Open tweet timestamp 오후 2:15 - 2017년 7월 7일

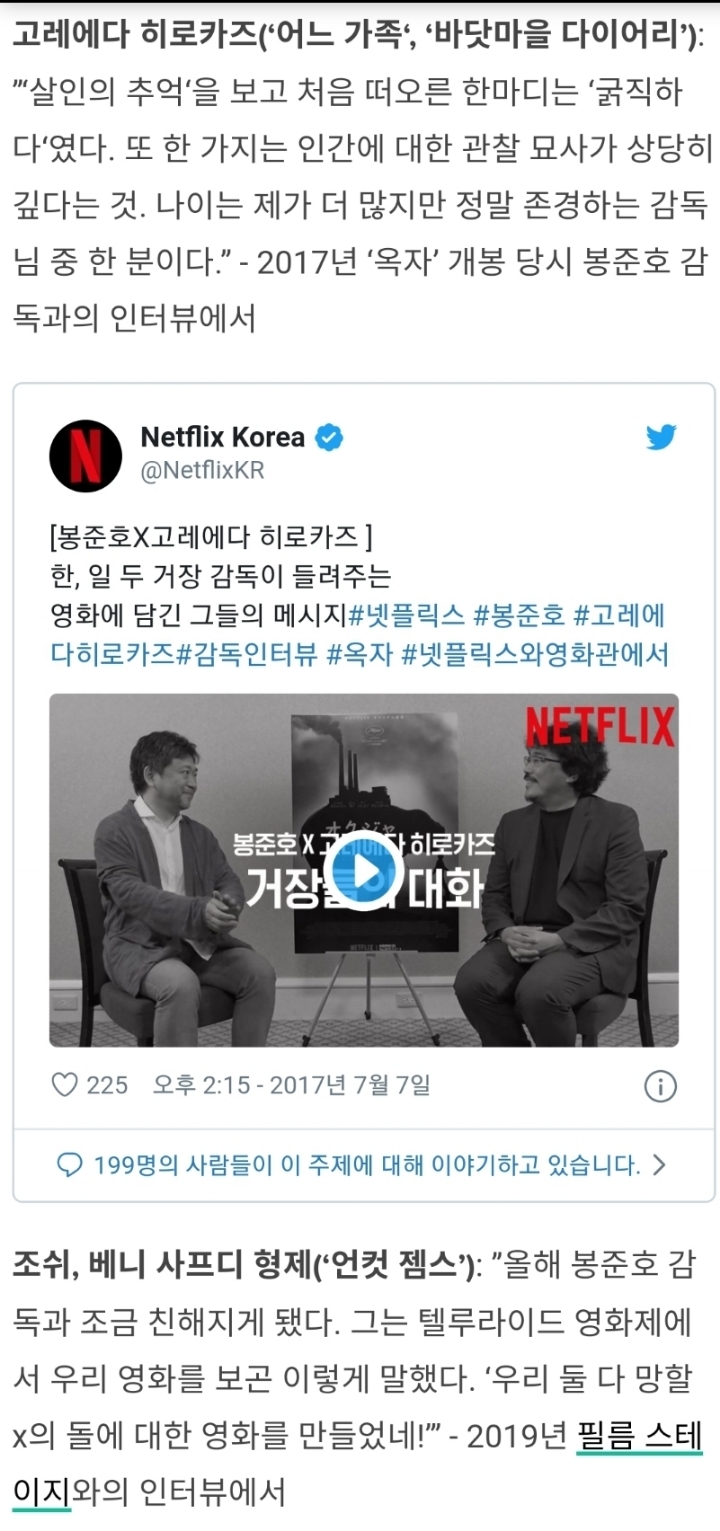click(x=291, y=1085)
